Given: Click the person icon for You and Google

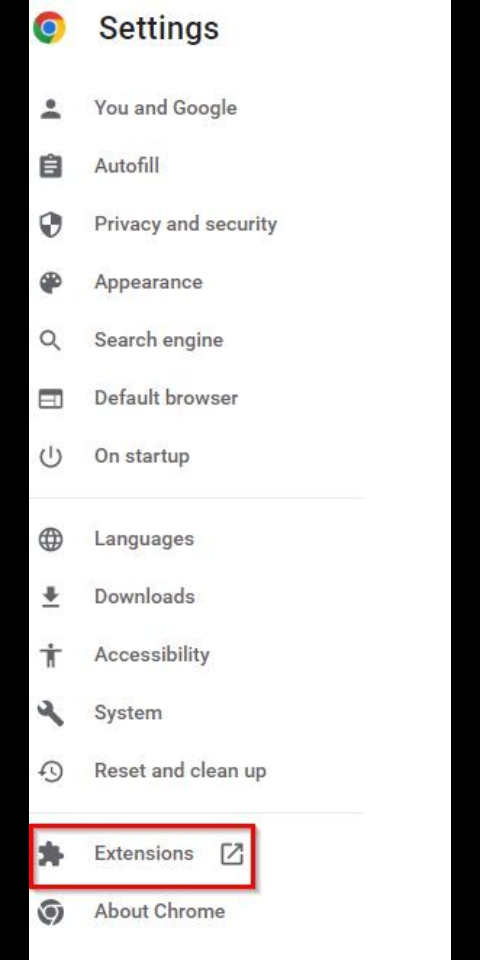Looking at the screenshot, I should pos(50,108).
